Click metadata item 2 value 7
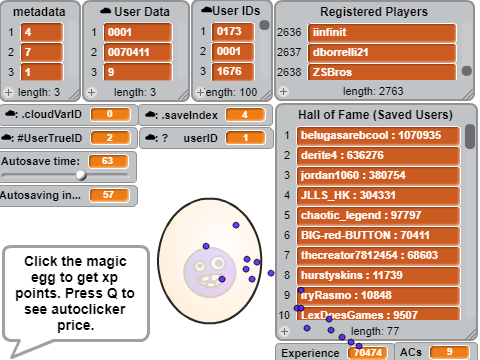Viewport: 480px width, 360px height. [x=42, y=52]
